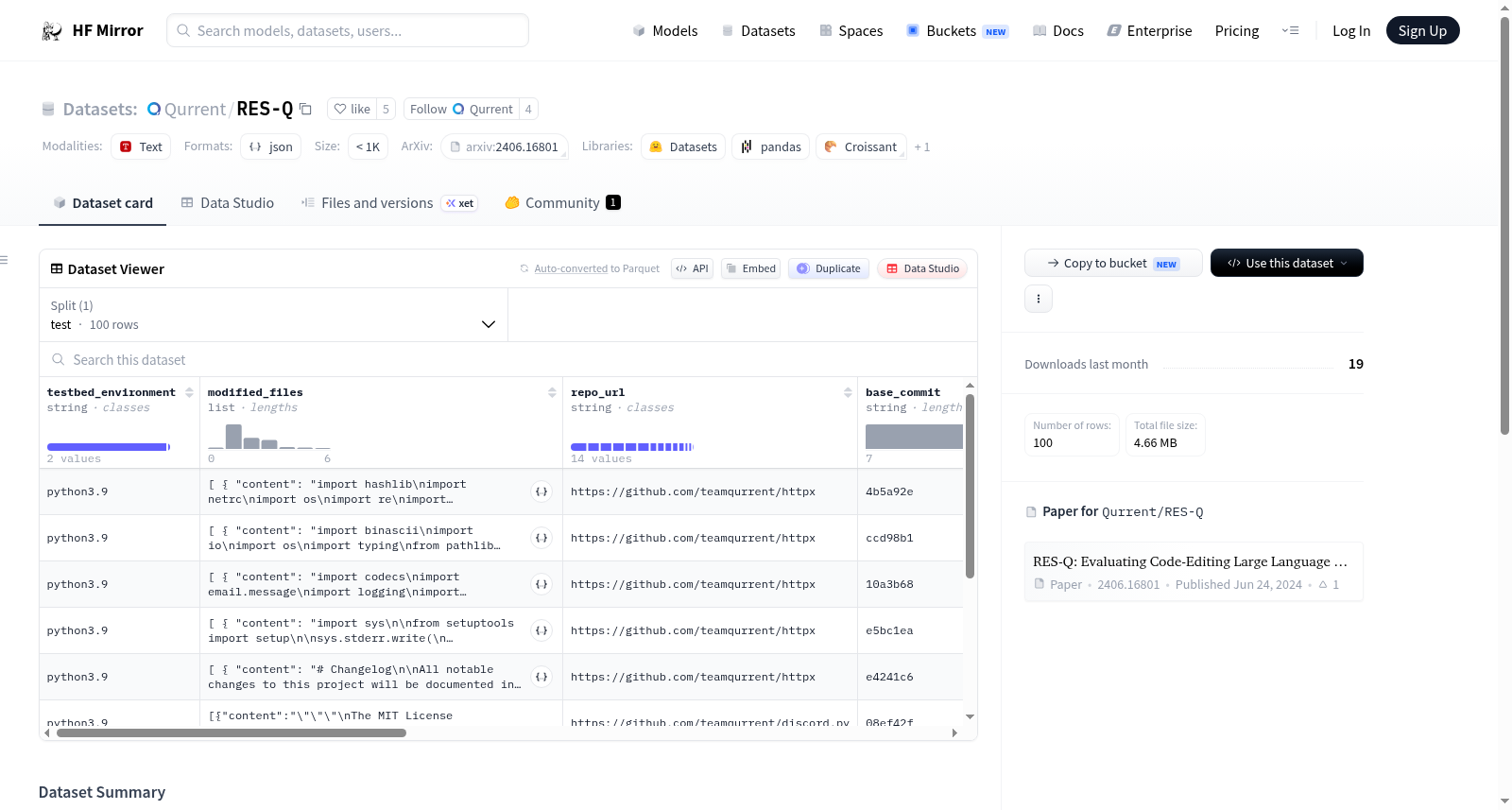Expand JSON of the Changelog row

click(x=541, y=677)
